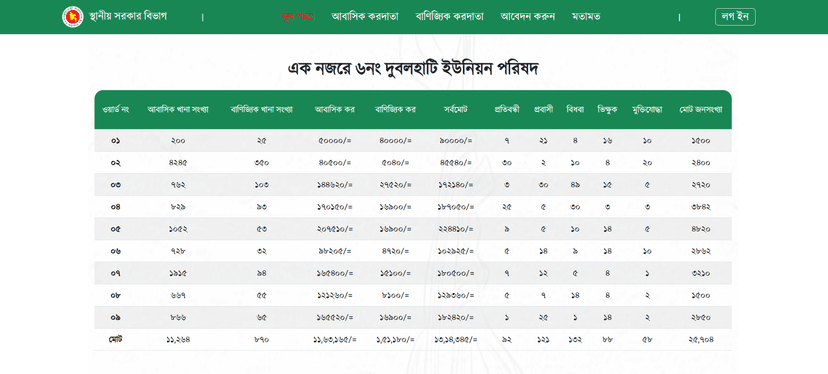Select ward number ০৫ row label
This screenshot has width=828, height=374.
(x=116, y=229)
